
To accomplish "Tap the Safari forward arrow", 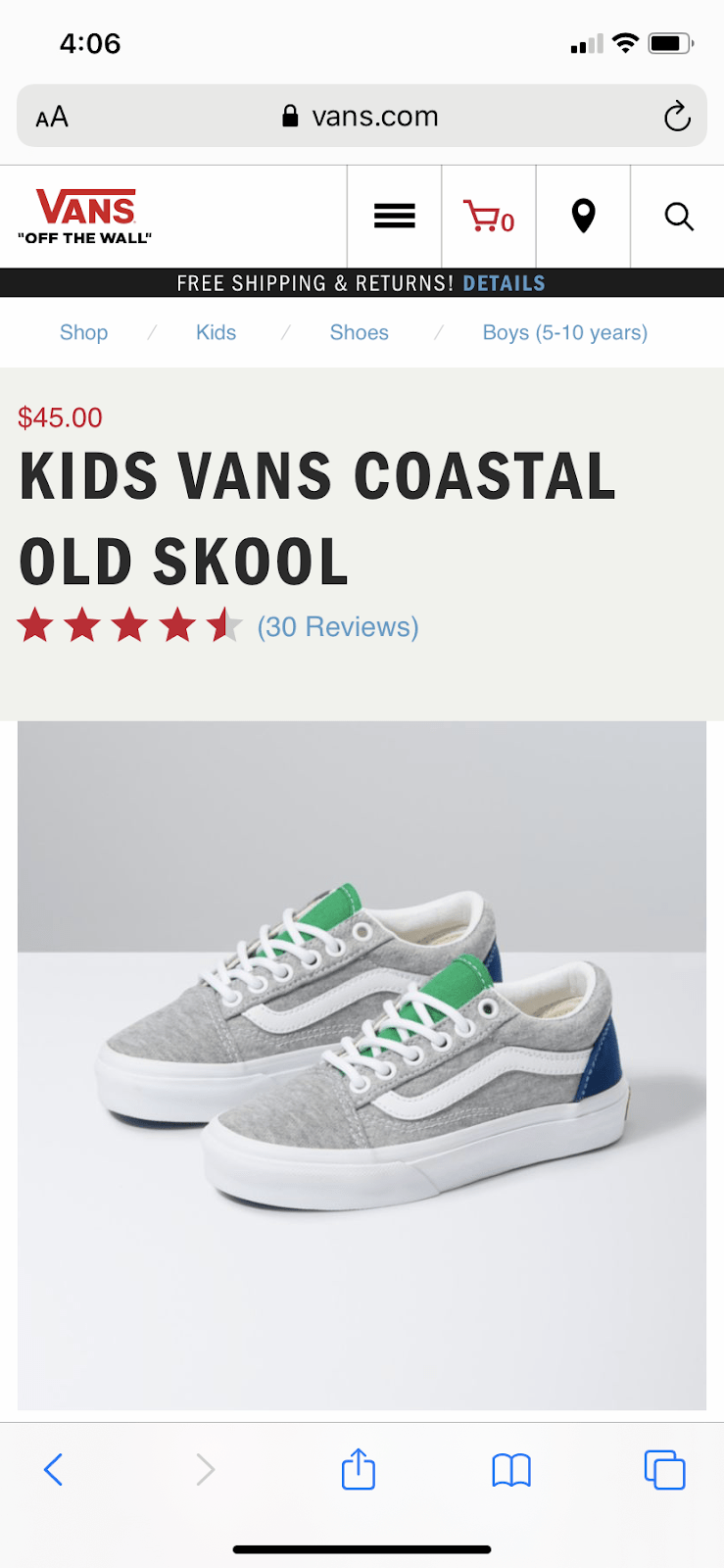I will [x=205, y=1469].
